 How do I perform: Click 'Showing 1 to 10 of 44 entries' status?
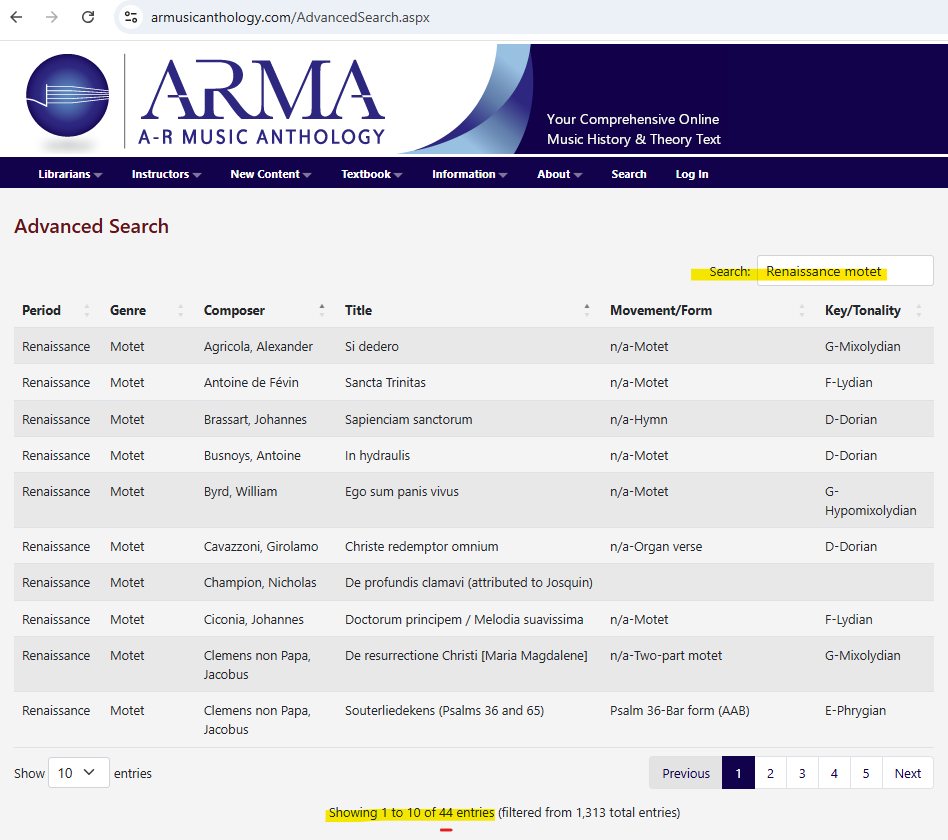411,812
